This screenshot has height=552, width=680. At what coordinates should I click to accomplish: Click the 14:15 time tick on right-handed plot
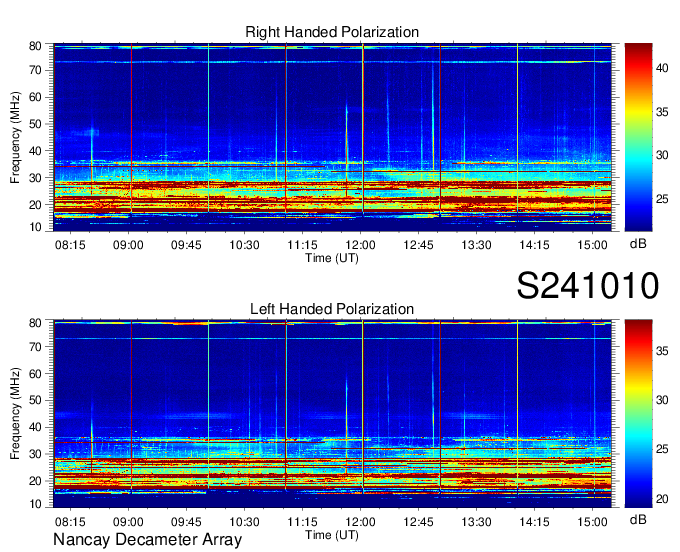point(534,245)
